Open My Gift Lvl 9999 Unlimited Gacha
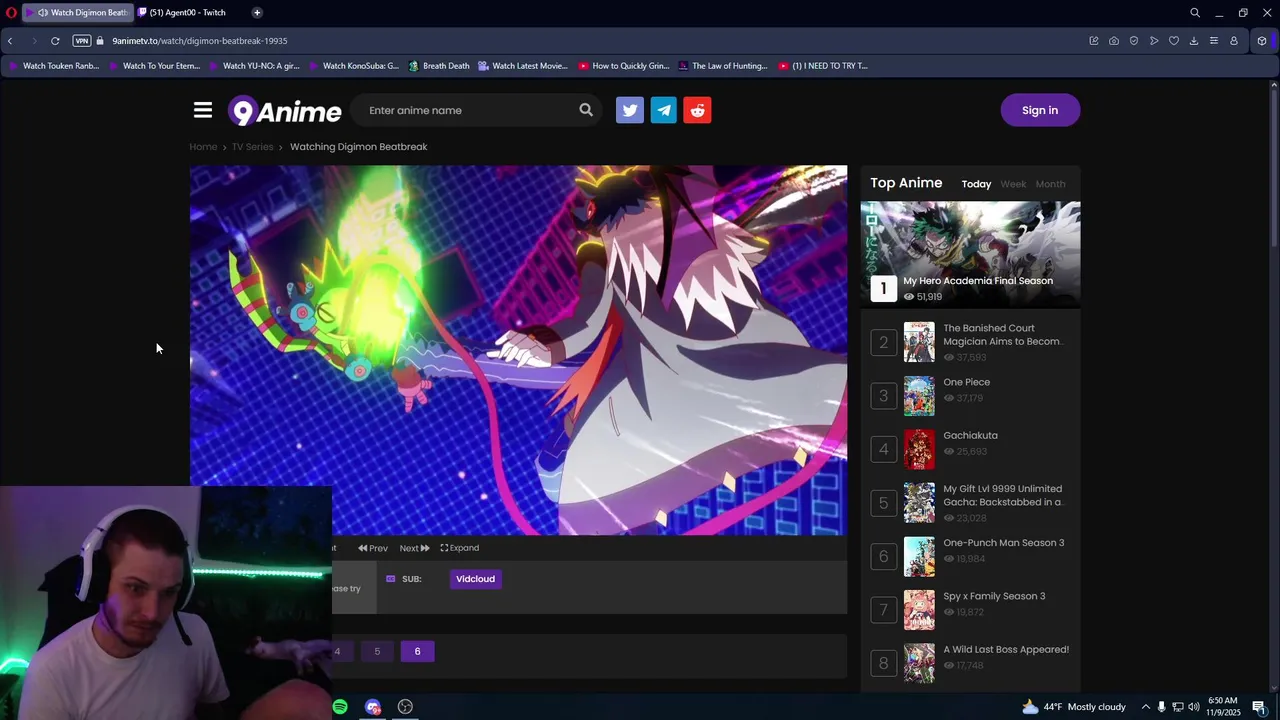This screenshot has height=720, width=1280. [x=1003, y=496]
